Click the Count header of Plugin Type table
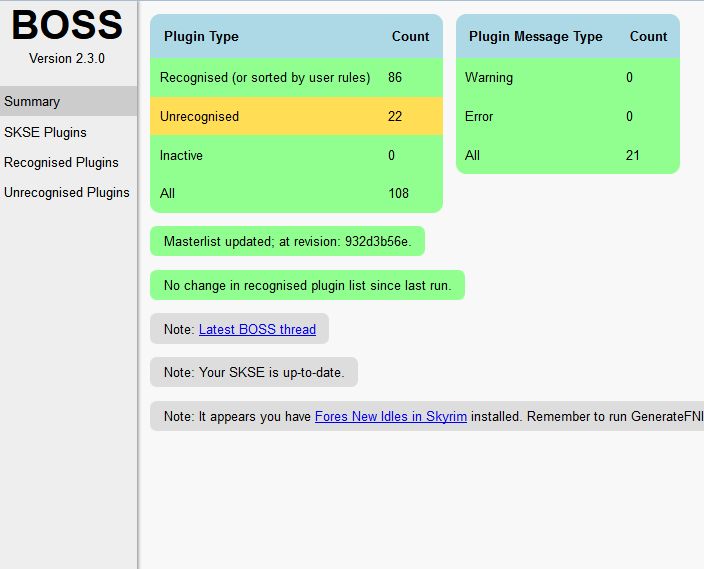Screen dimensions: 704x569 (x=410, y=36)
